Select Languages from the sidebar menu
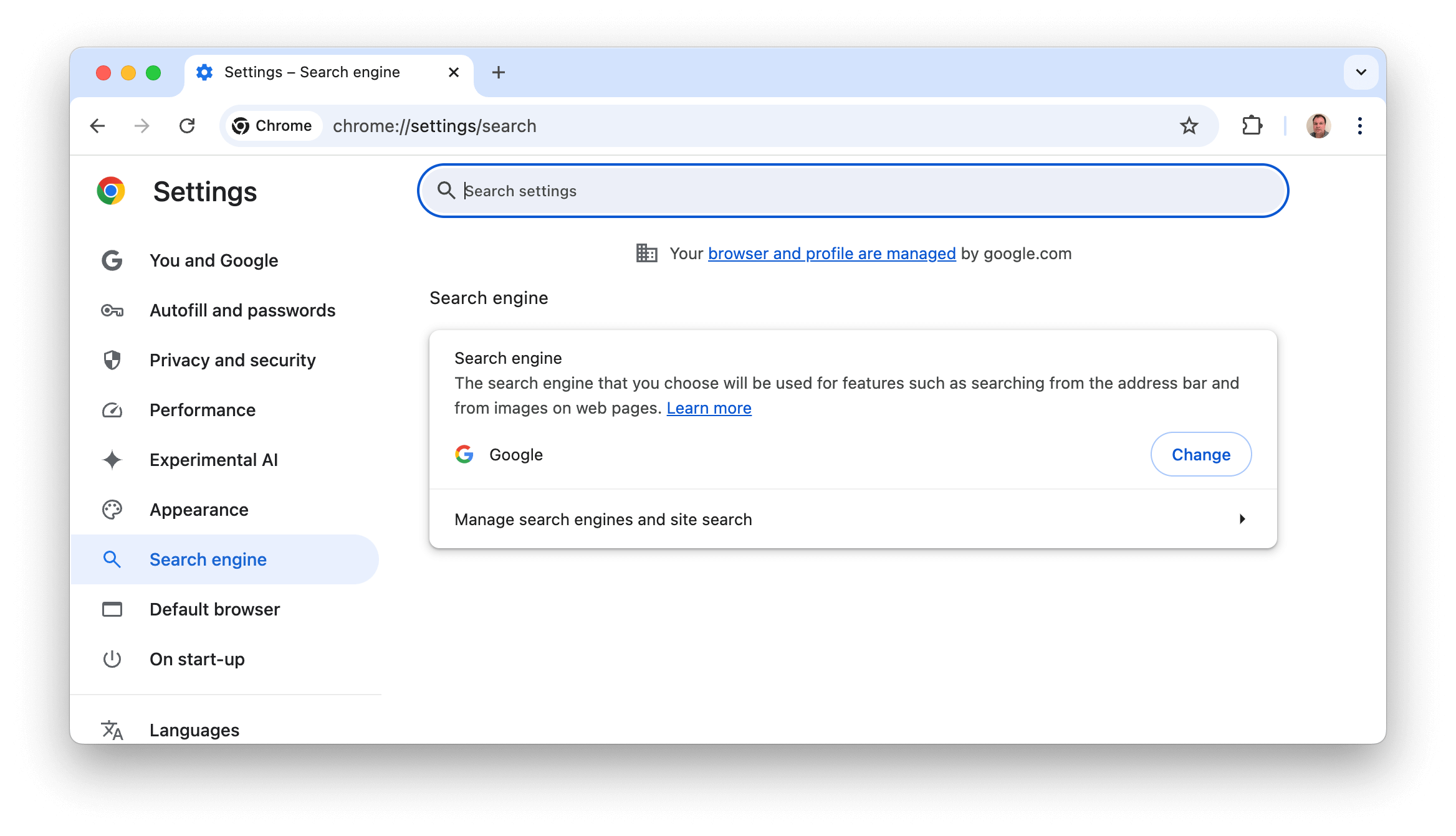 click(x=194, y=730)
